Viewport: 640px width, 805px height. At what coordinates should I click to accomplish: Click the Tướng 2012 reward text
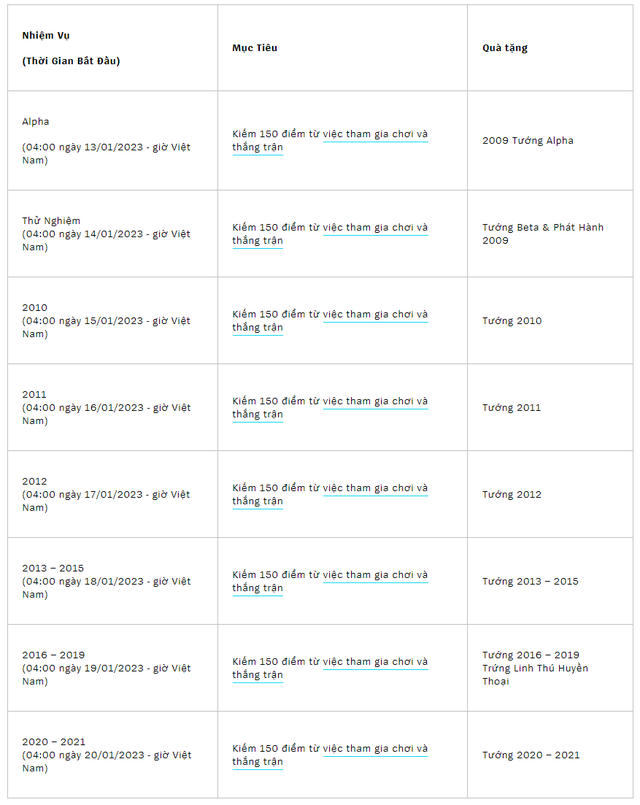coord(512,495)
